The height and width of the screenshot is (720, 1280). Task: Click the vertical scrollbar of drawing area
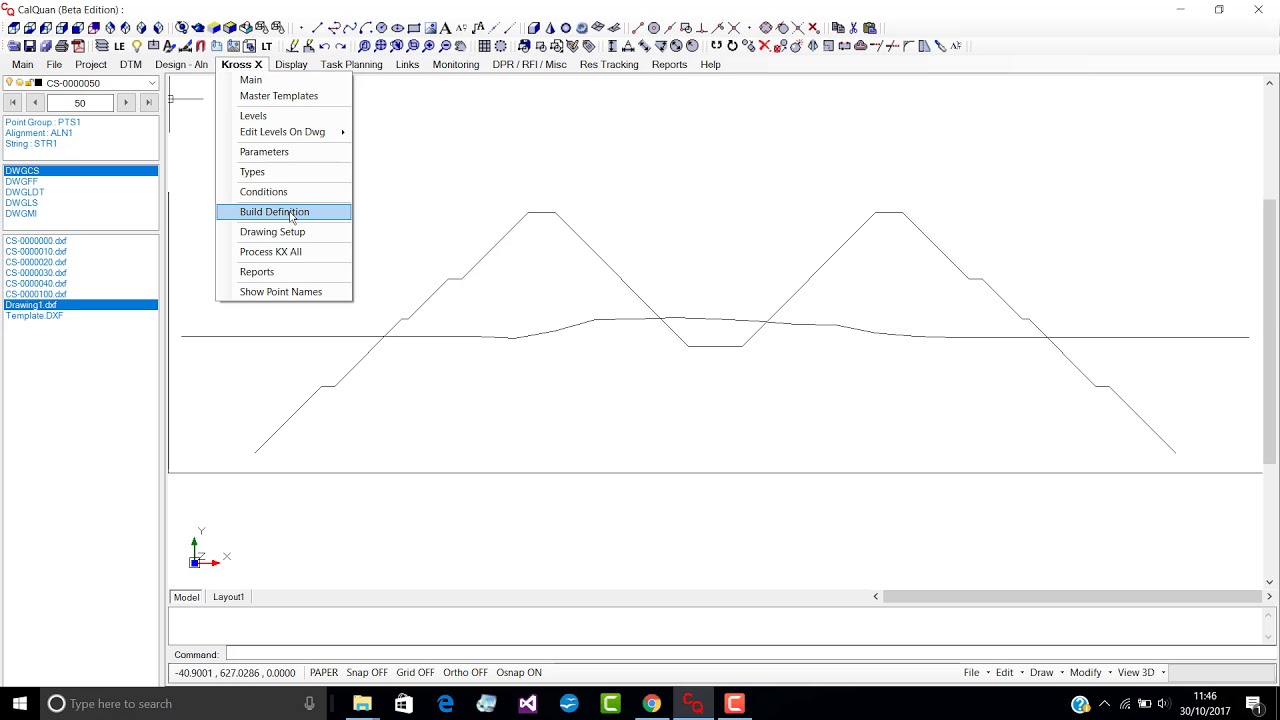click(x=1270, y=331)
